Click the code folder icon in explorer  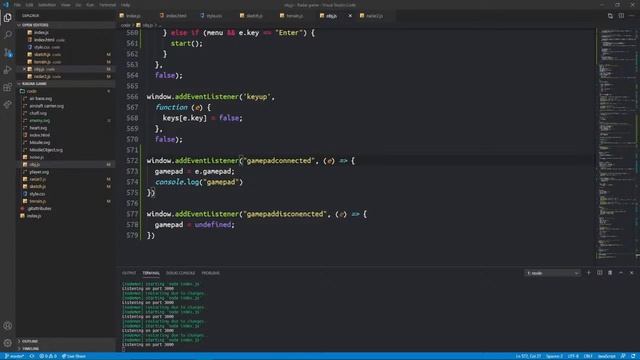pyautogui.click(x=22, y=91)
